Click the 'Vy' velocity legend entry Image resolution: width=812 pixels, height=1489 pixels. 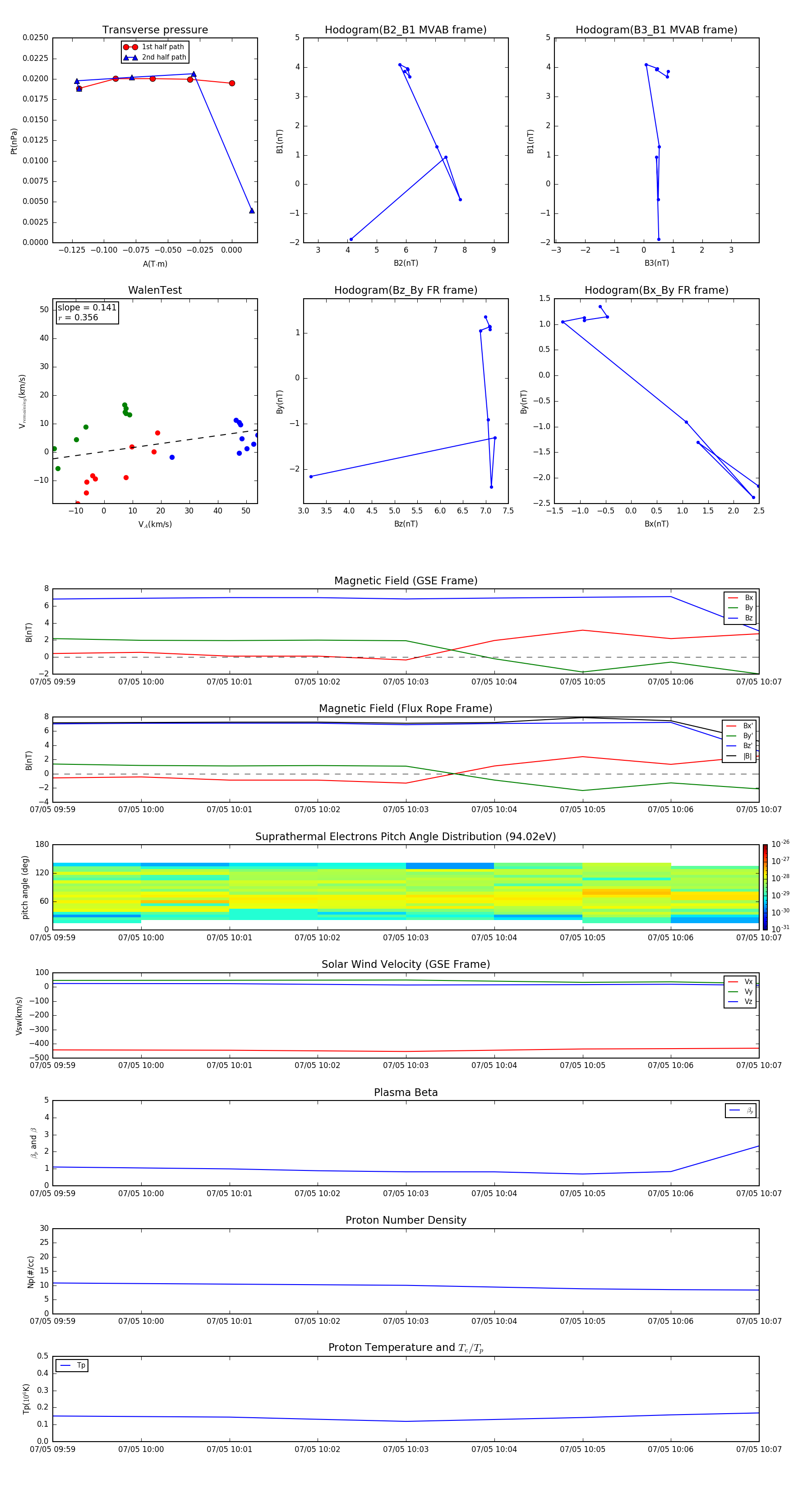(740, 991)
